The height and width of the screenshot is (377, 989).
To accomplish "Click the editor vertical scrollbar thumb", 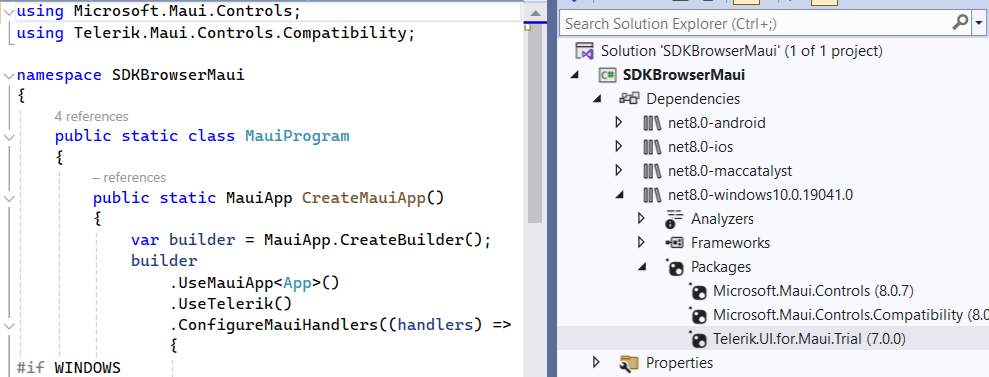I will click(535, 123).
